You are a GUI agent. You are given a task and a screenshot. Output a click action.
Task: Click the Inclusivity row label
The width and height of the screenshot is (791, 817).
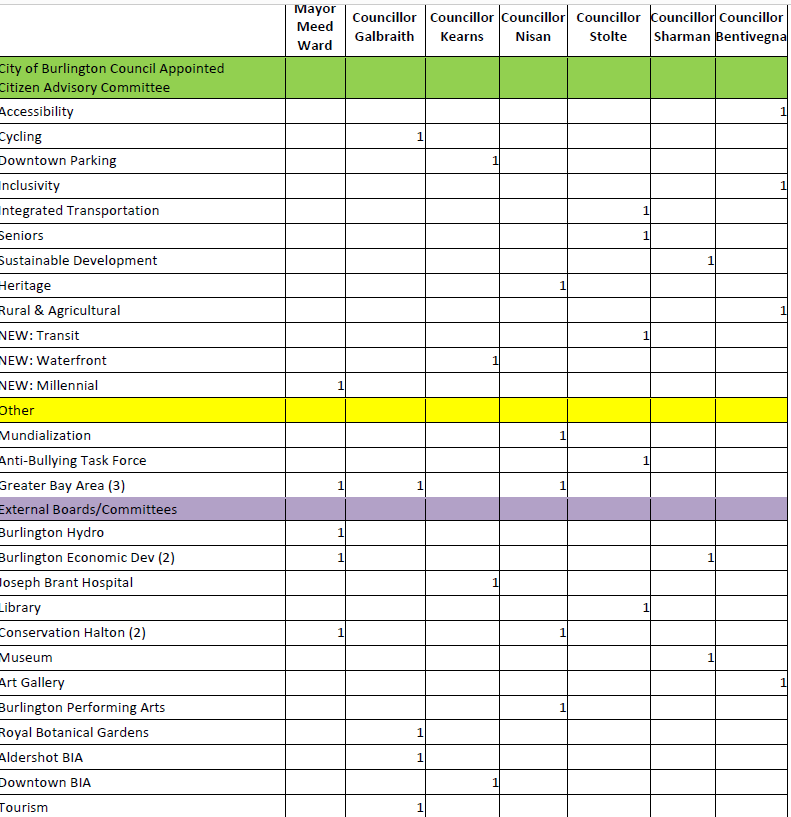30,186
